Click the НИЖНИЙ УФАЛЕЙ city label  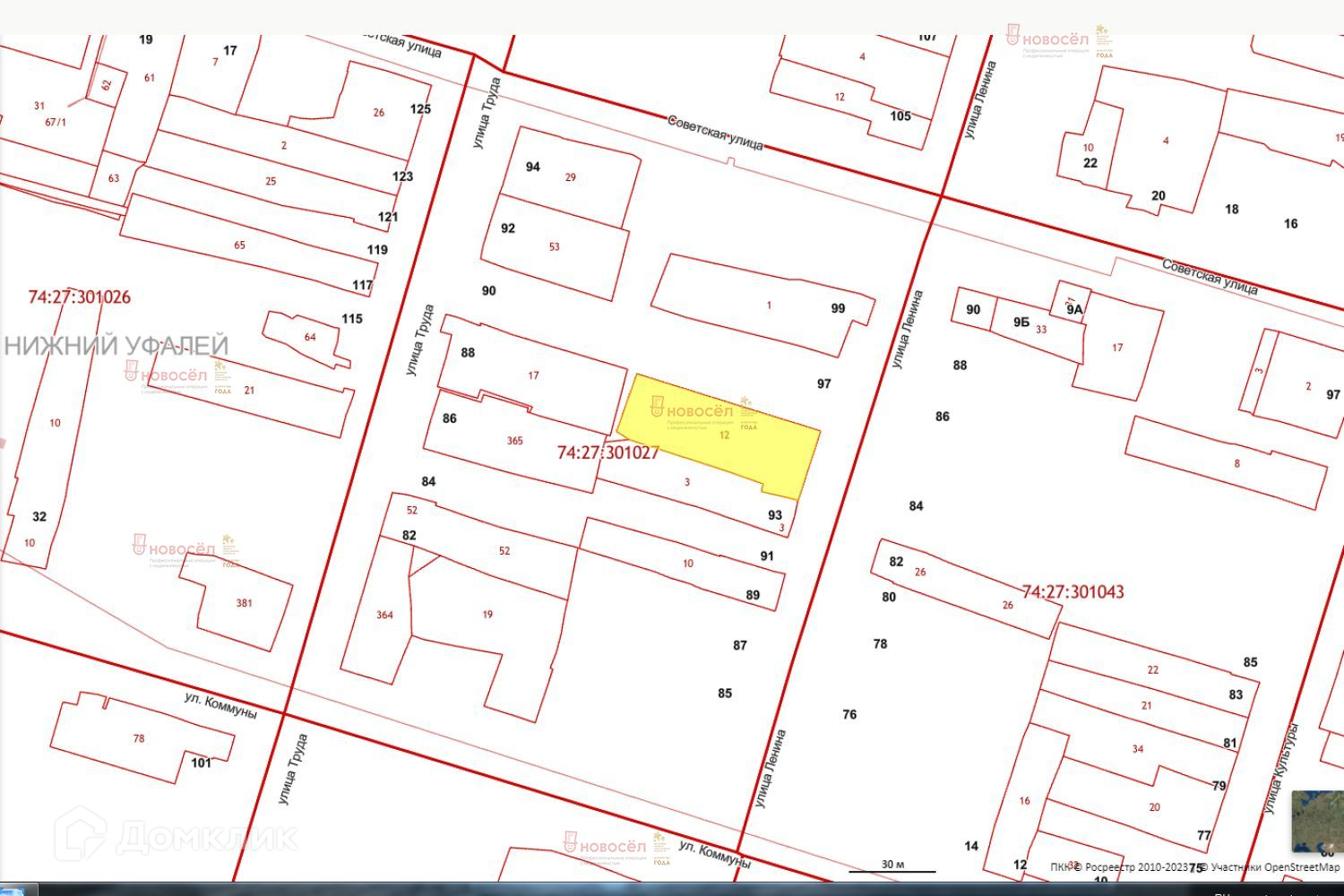click(115, 345)
